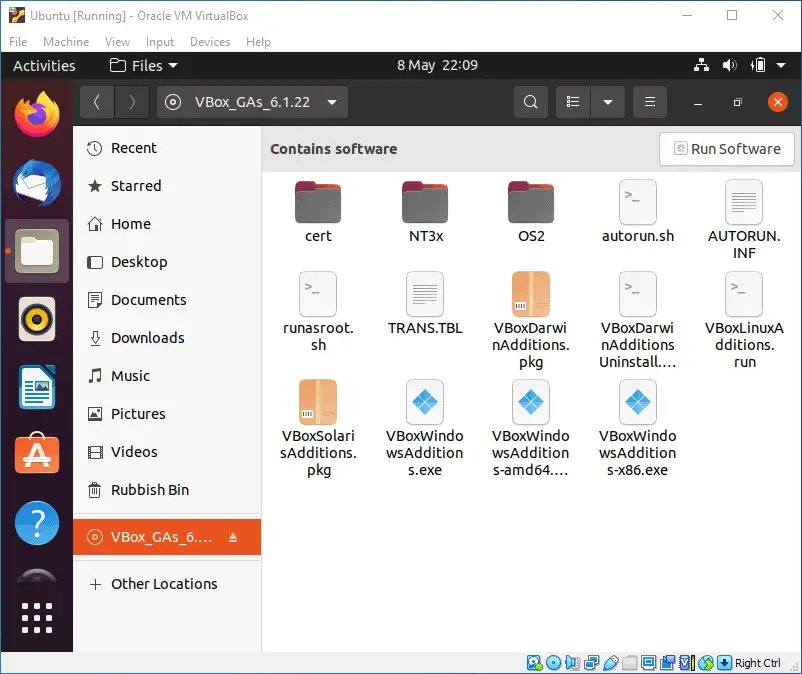The width and height of the screenshot is (802, 674).
Task: Expand the system menu arrow in top bar
Action: click(781, 65)
